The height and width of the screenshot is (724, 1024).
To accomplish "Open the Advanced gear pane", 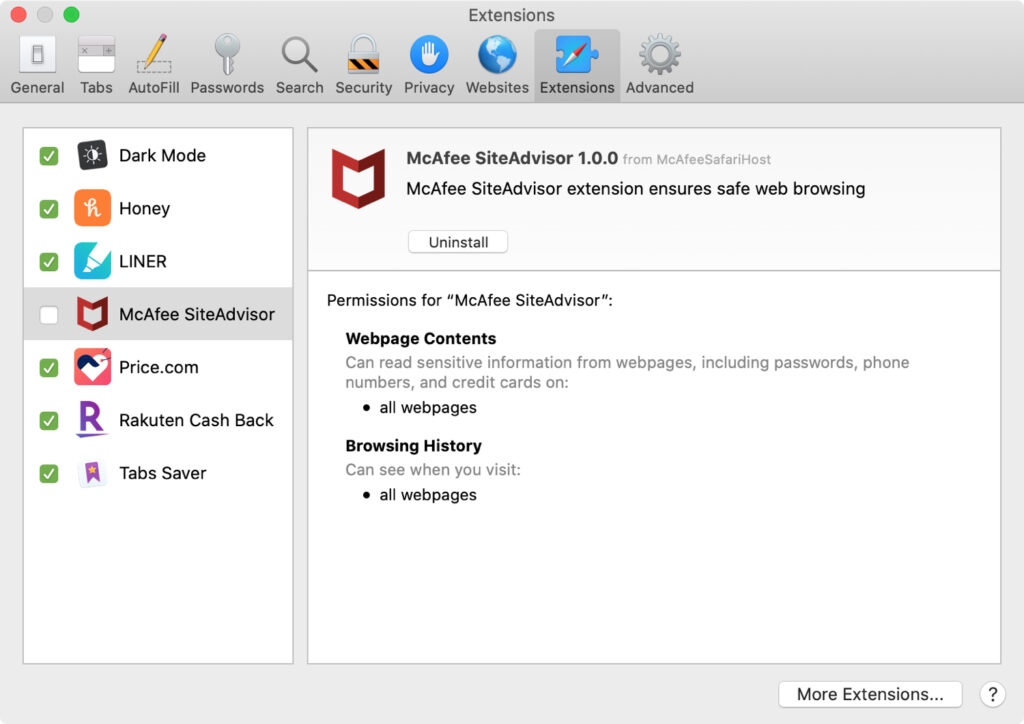I will 659,63.
